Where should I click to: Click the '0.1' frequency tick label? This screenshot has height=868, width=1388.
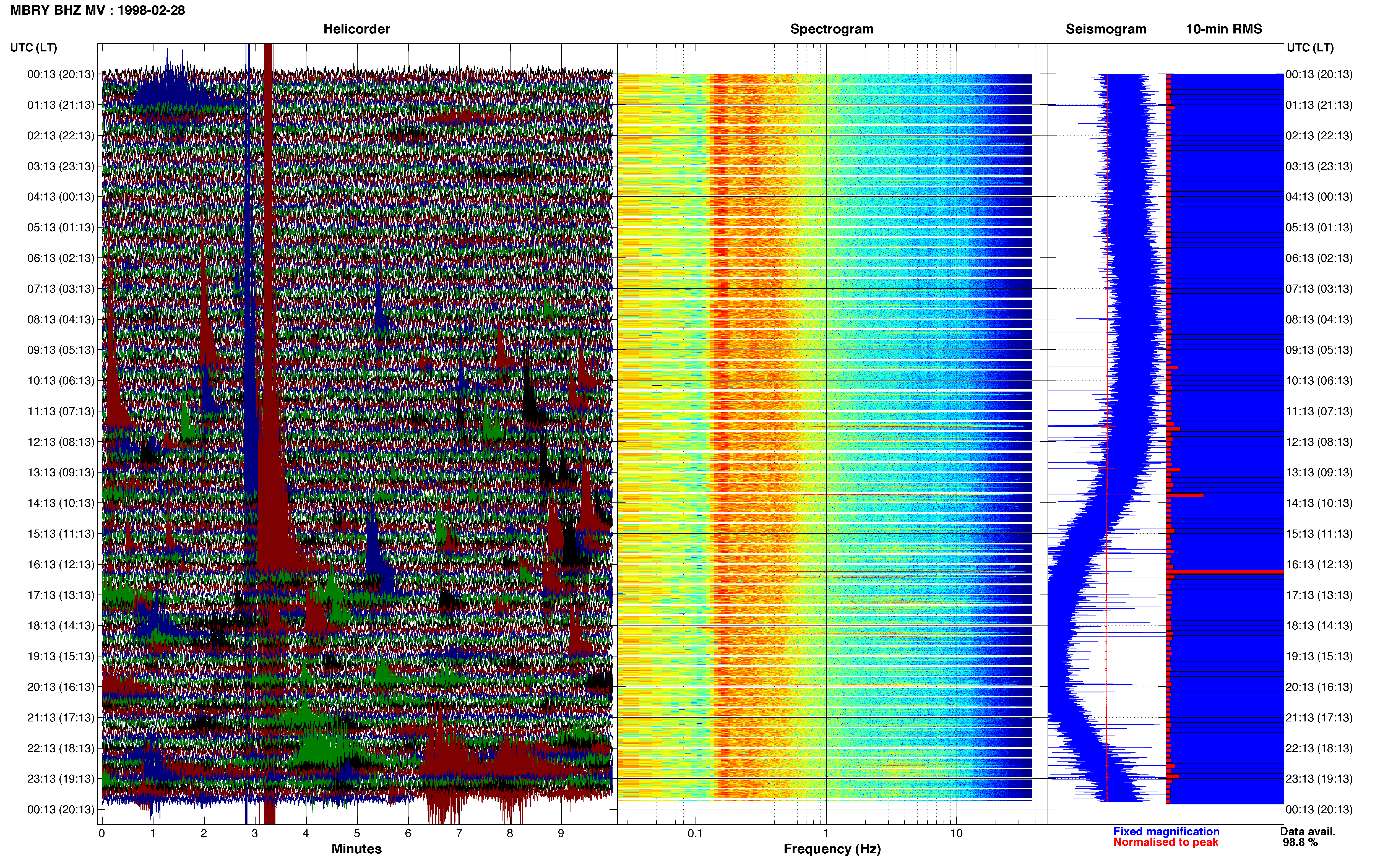point(695,833)
